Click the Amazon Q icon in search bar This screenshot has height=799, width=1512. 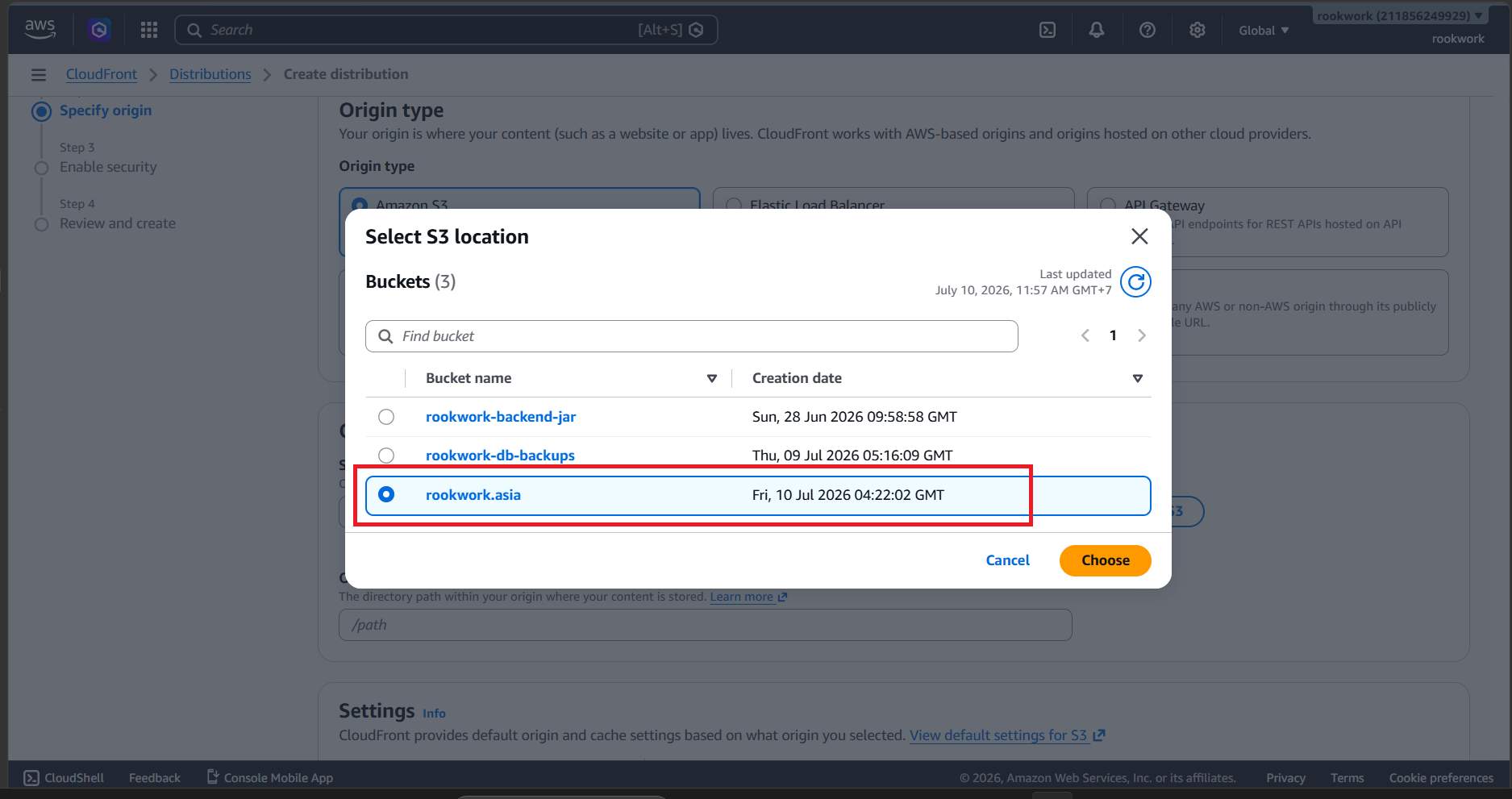click(x=697, y=30)
